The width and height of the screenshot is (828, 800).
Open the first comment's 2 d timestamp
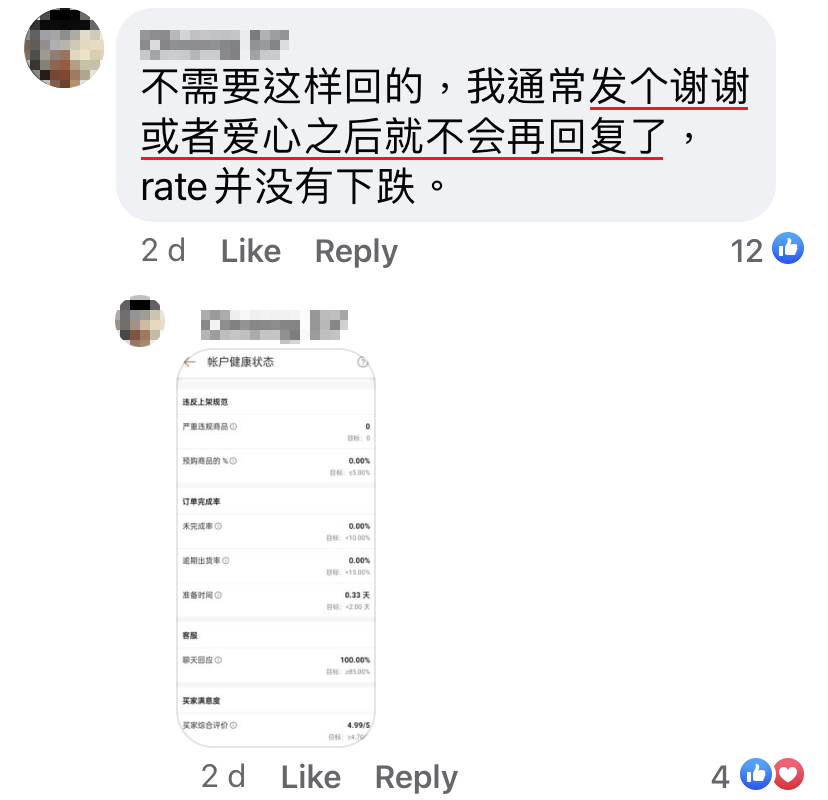pos(163,250)
